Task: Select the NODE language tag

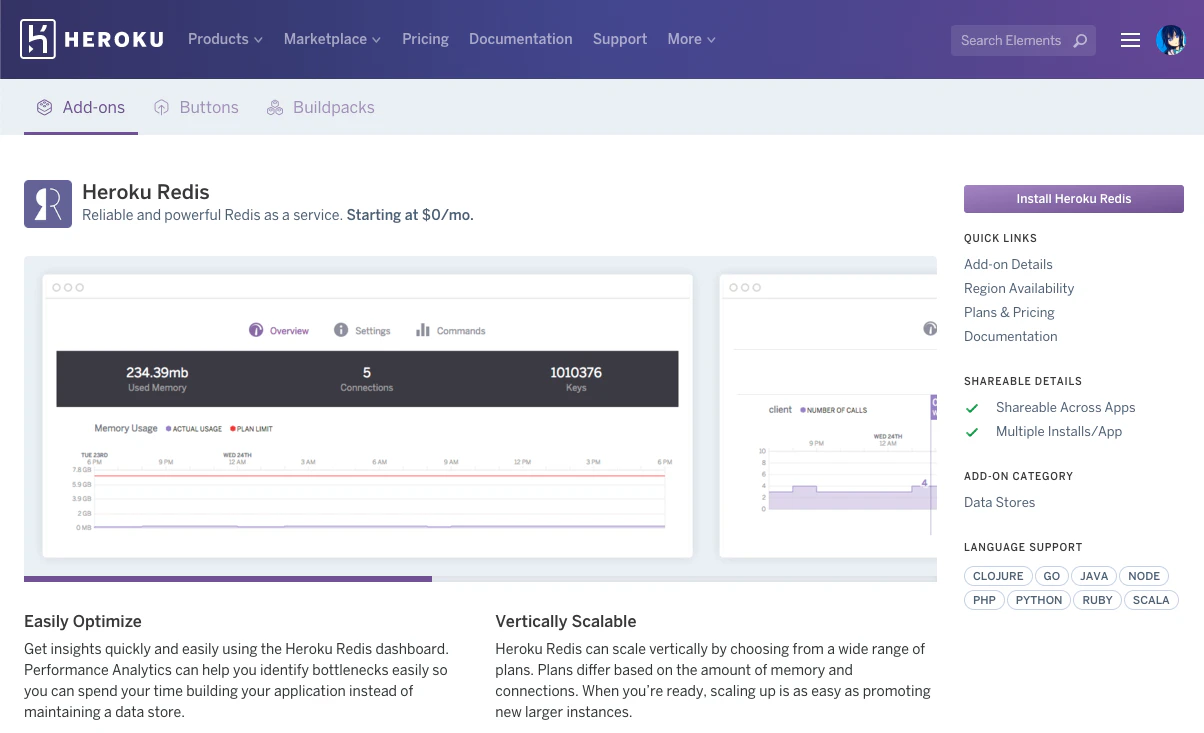Action: [x=1144, y=576]
